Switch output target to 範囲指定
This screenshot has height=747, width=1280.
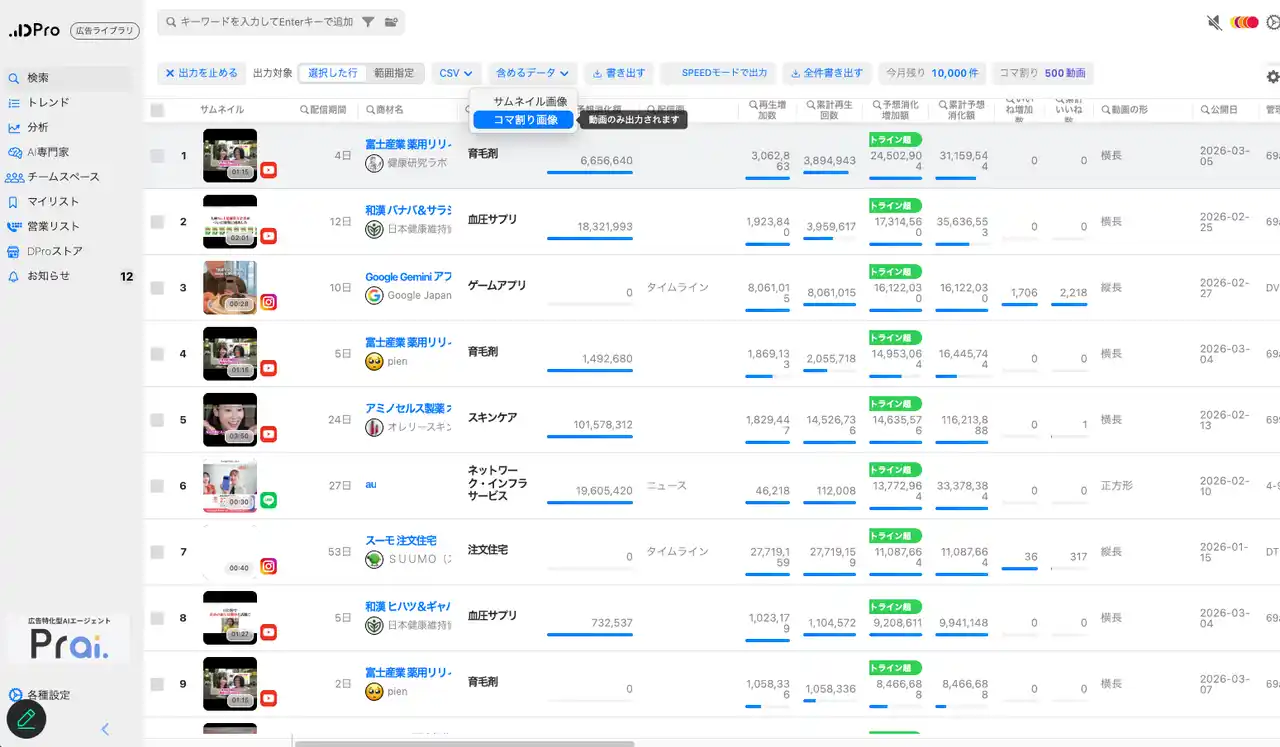coord(394,73)
